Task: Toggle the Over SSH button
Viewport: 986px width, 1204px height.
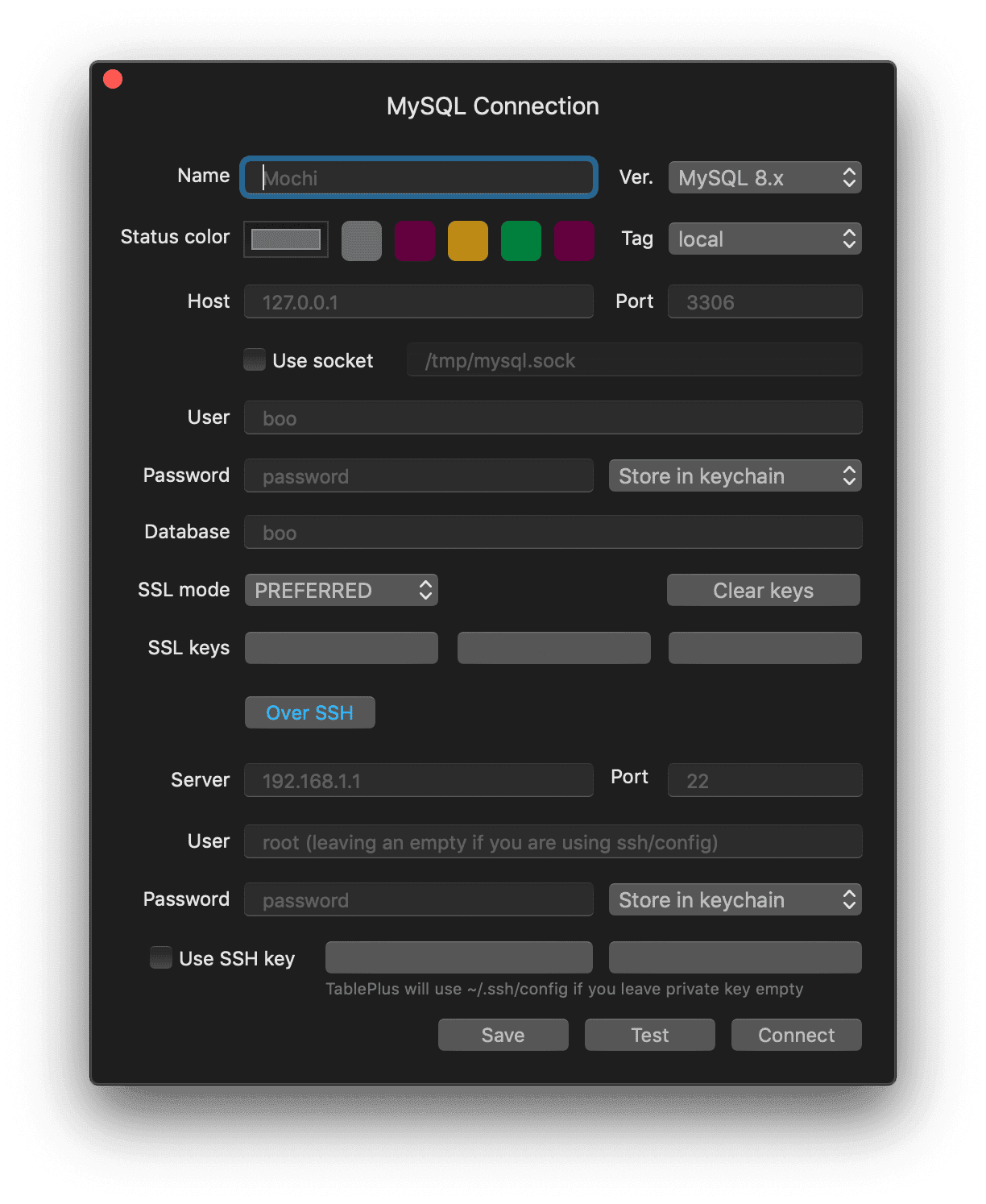Action: pos(310,712)
